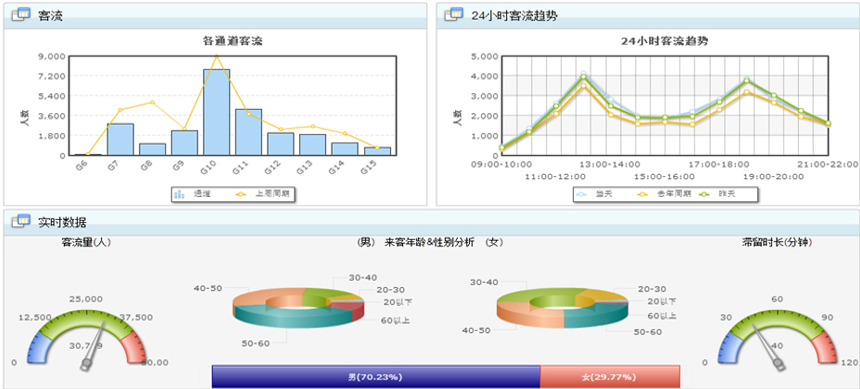This screenshot has width=860, height=389.
Task: Select the G7 bar in channel chart
Action: [x=120, y=139]
